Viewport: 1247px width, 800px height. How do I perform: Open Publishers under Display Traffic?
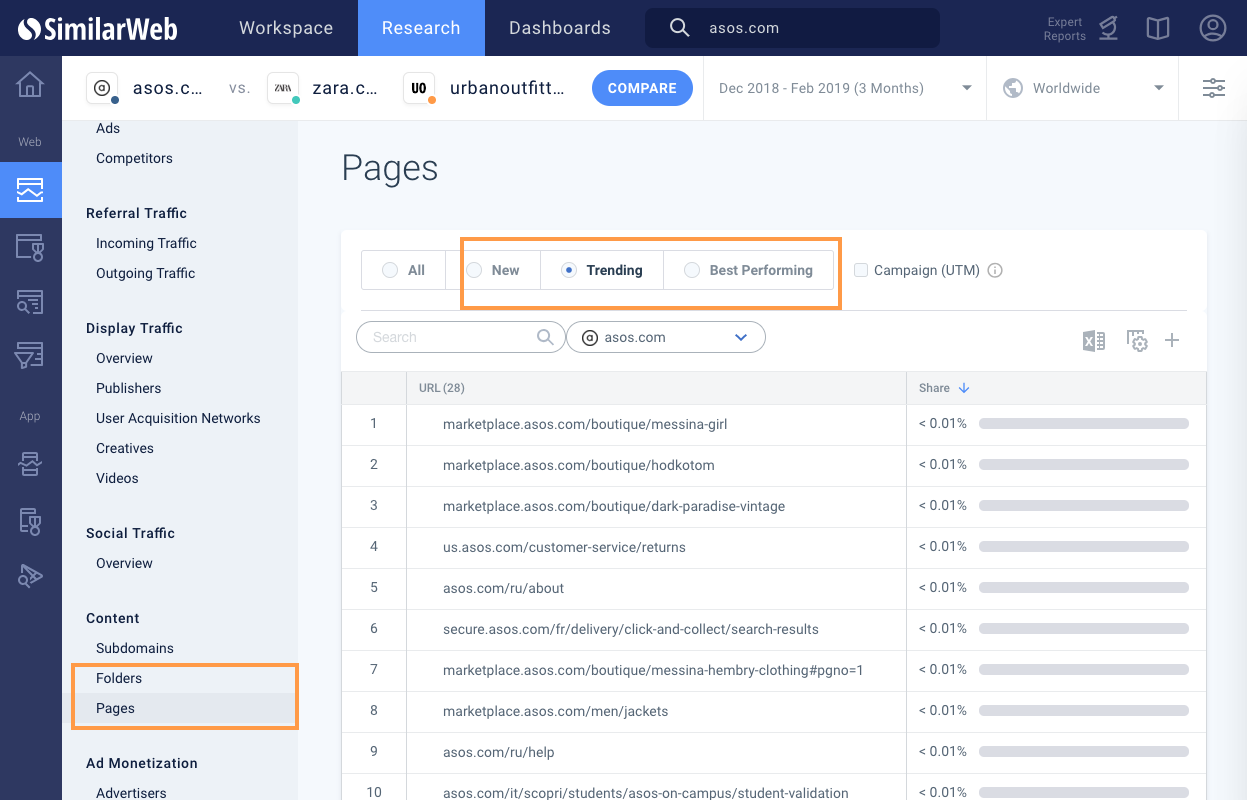point(128,388)
